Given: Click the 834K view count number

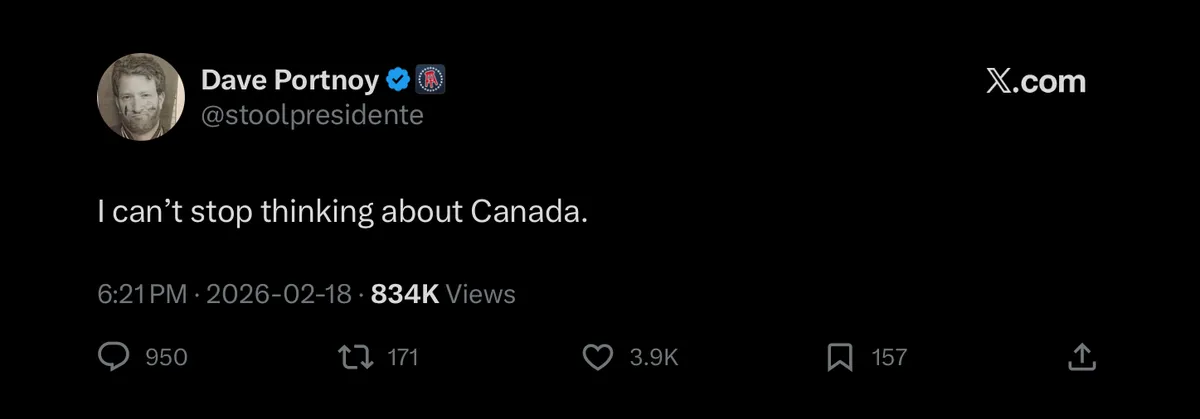Looking at the screenshot, I should 405,294.
